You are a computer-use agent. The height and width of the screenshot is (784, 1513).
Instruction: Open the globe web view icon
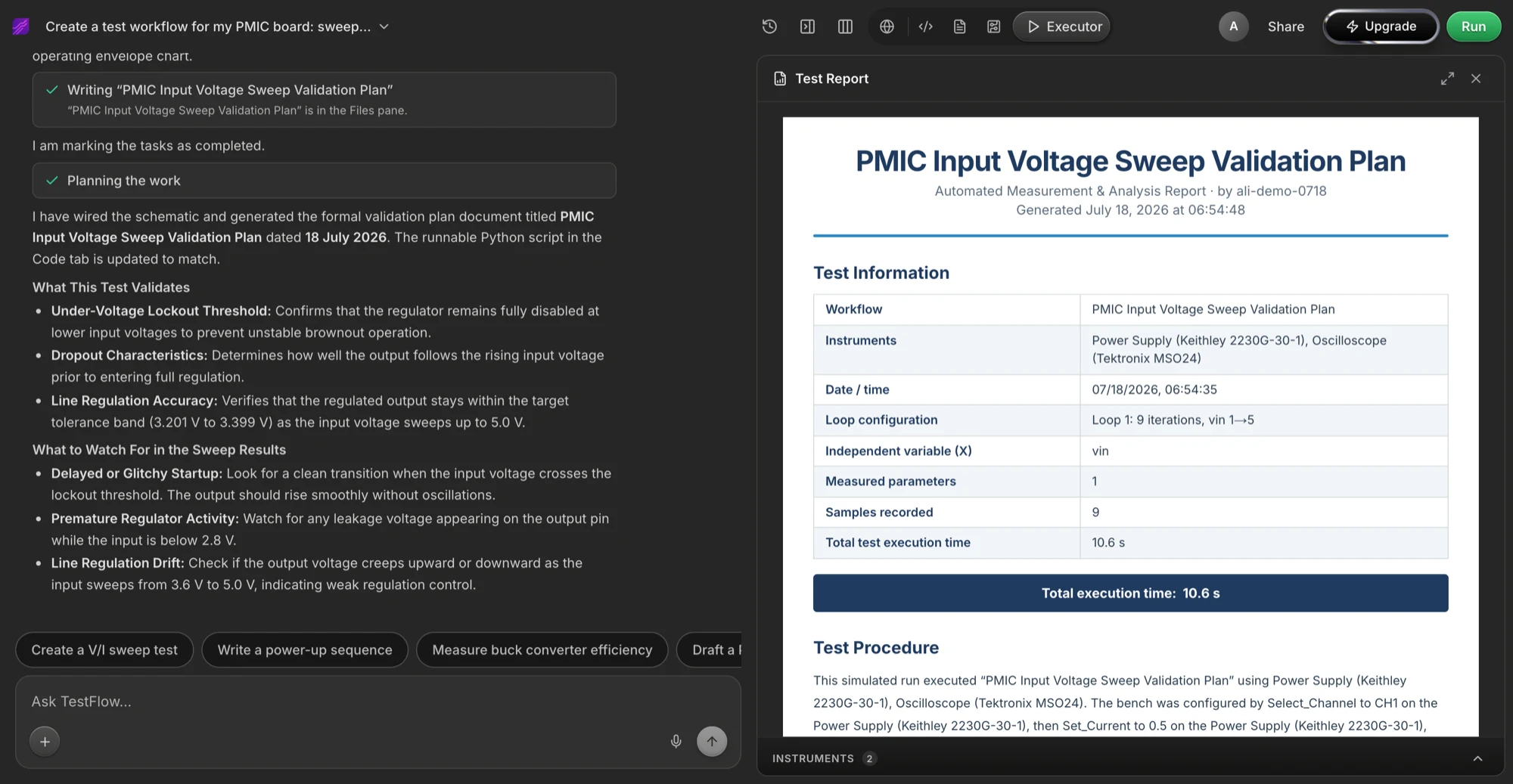[x=887, y=26]
